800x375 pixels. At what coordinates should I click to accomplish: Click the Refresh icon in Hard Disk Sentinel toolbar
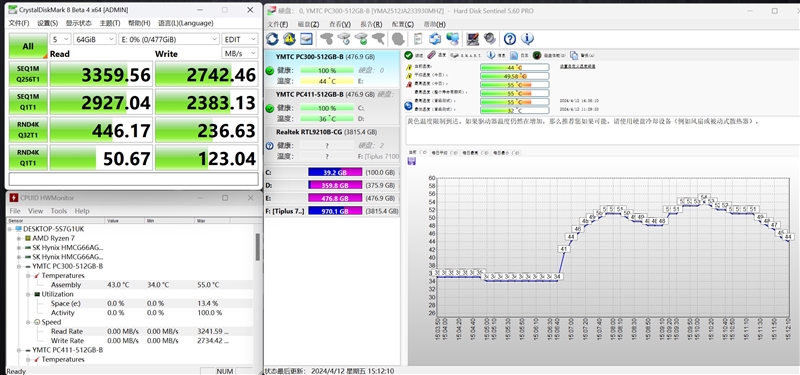[x=272, y=39]
